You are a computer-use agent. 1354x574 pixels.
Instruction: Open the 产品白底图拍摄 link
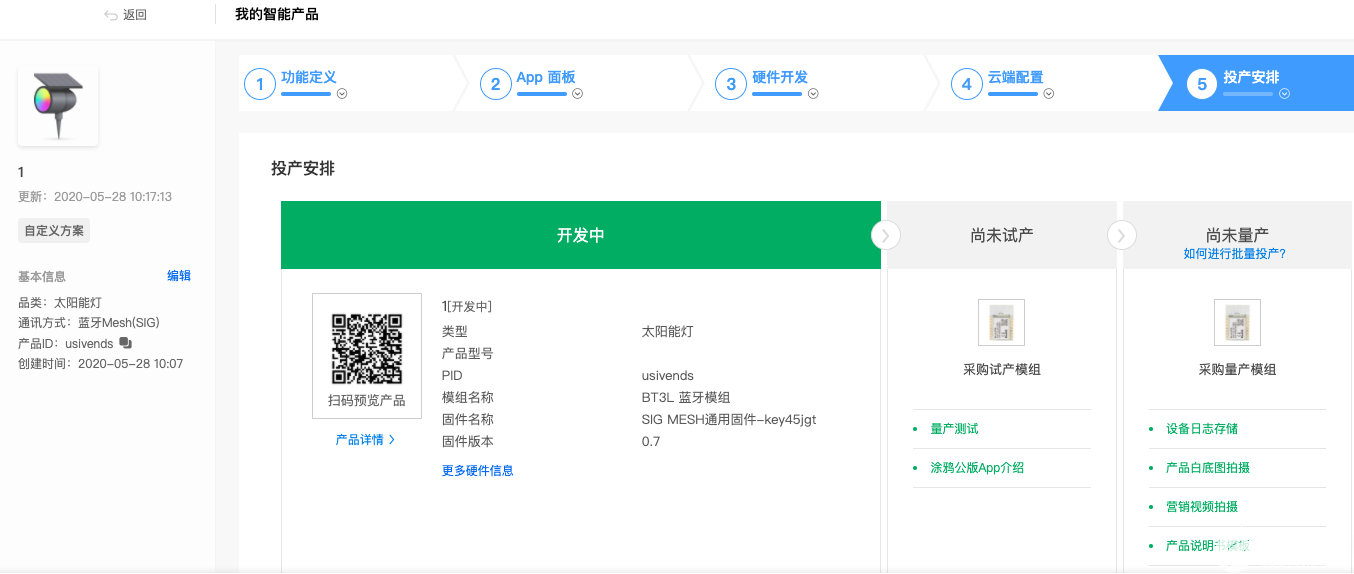(x=1208, y=468)
